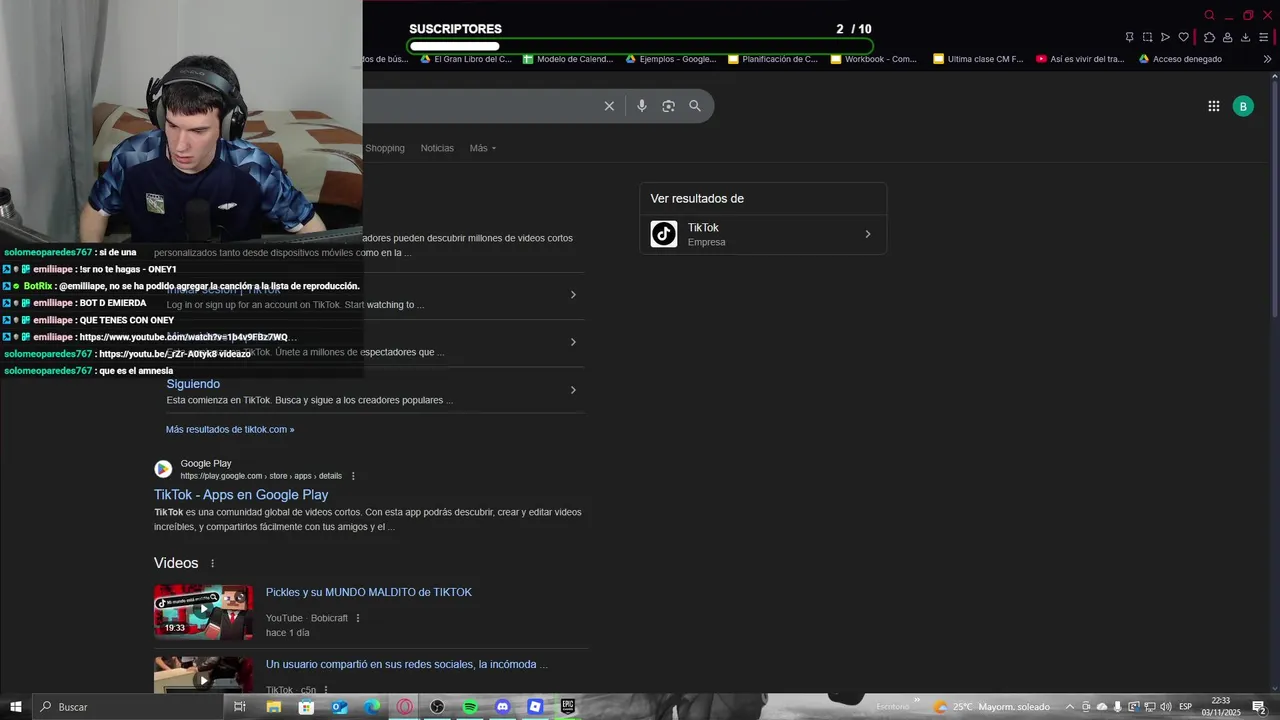Viewport: 1280px width, 720px height.
Task: Open Windows Start menu
Action: tap(16, 707)
